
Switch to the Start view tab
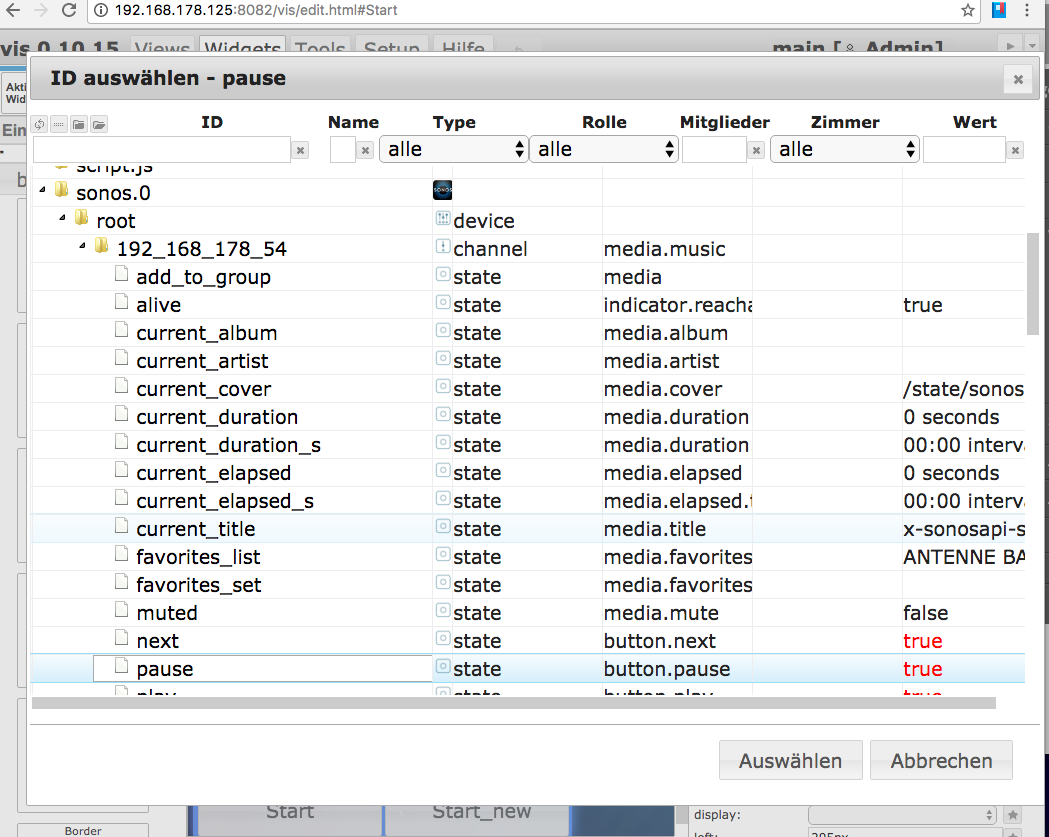(290, 819)
